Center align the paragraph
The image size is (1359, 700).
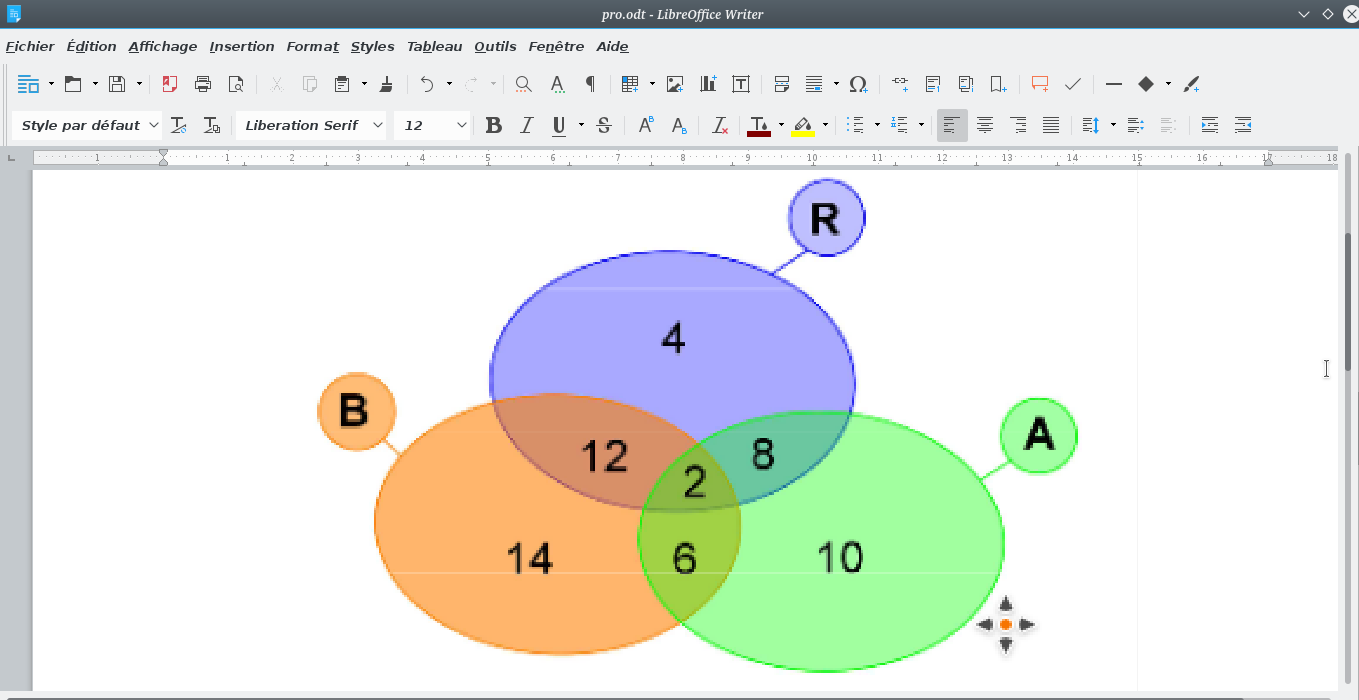pyautogui.click(x=985, y=125)
